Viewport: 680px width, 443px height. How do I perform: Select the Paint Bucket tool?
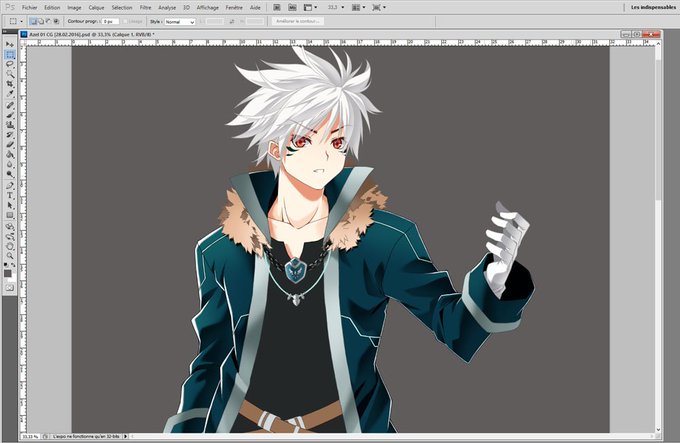(x=10, y=154)
